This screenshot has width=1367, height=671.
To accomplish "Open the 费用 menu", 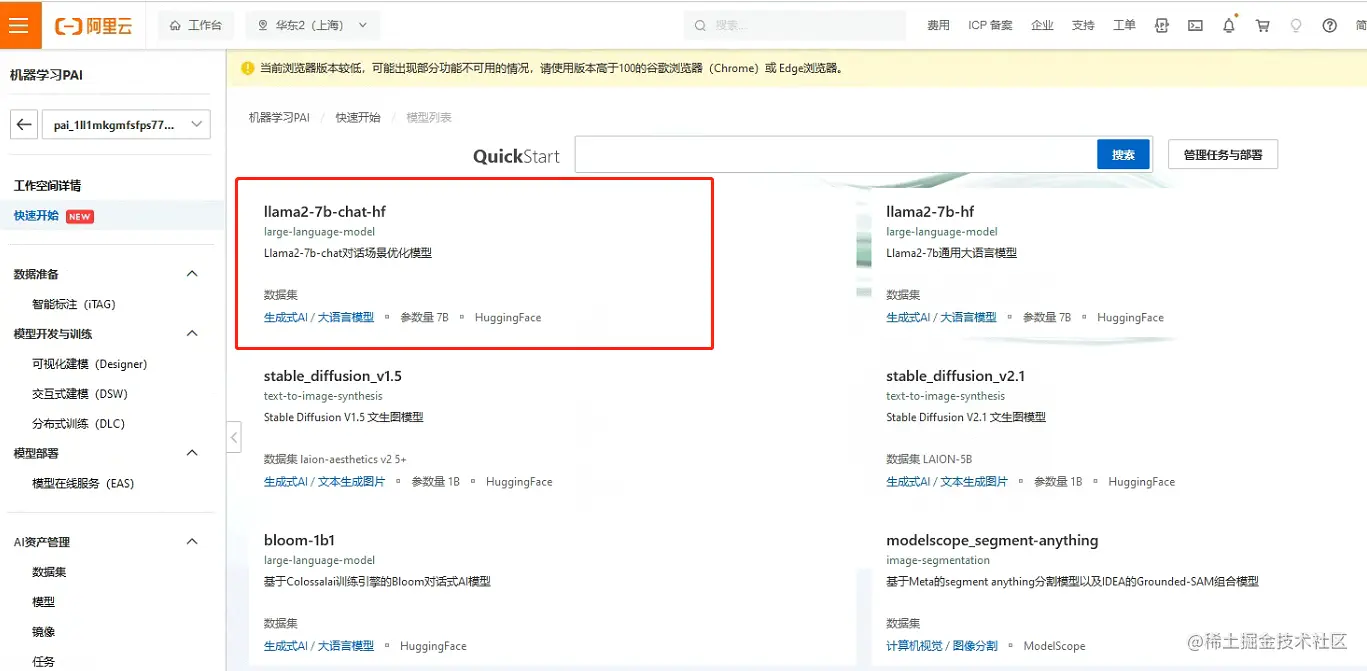I will click(x=938, y=25).
